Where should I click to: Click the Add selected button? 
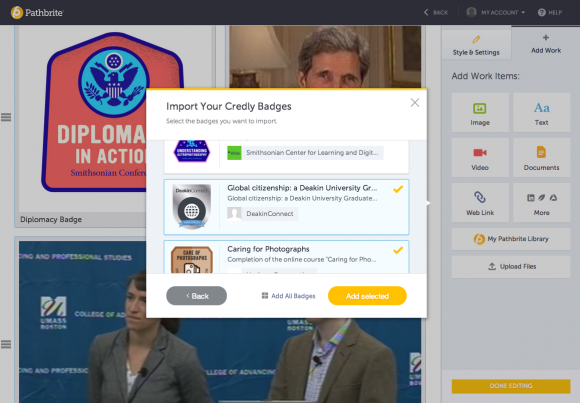click(367, 296)
